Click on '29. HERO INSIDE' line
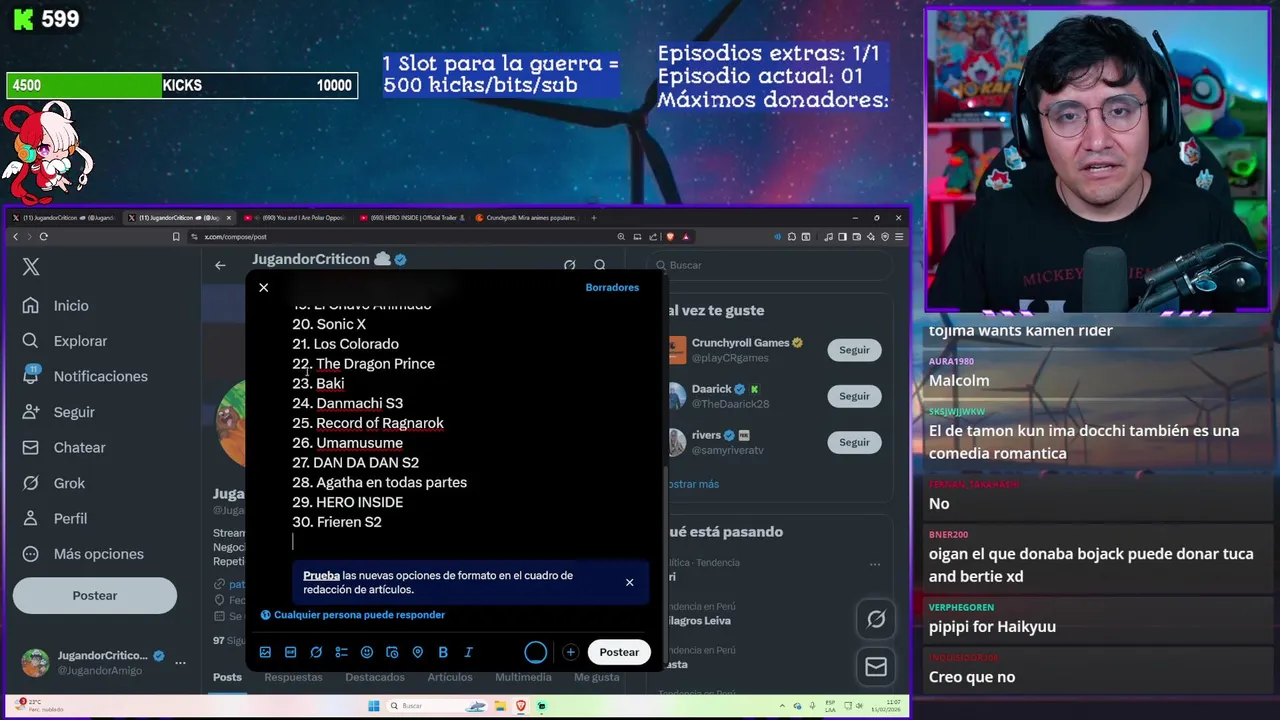Viewport: 1280px width, 720px height. click(x=348, y=502)
